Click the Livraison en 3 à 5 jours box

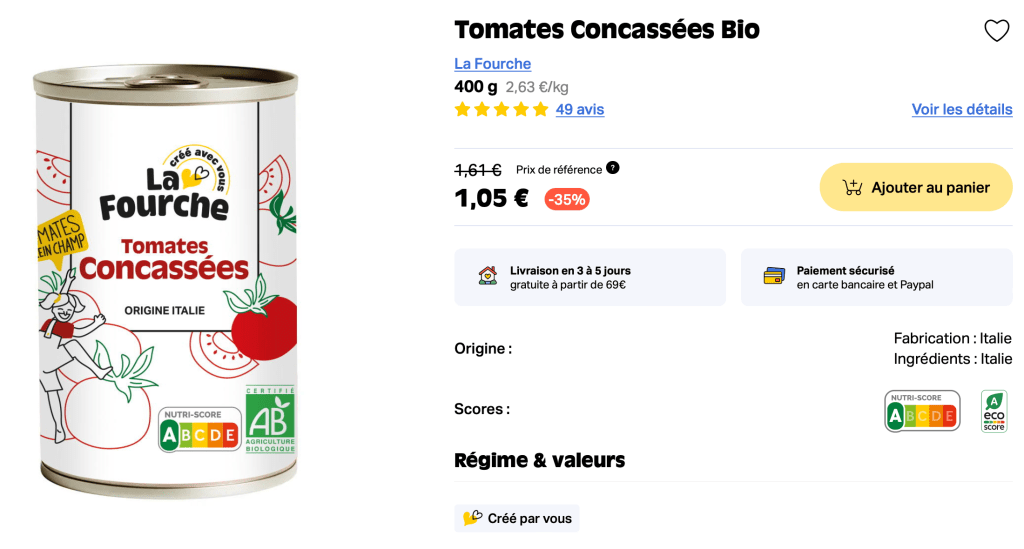590,277
